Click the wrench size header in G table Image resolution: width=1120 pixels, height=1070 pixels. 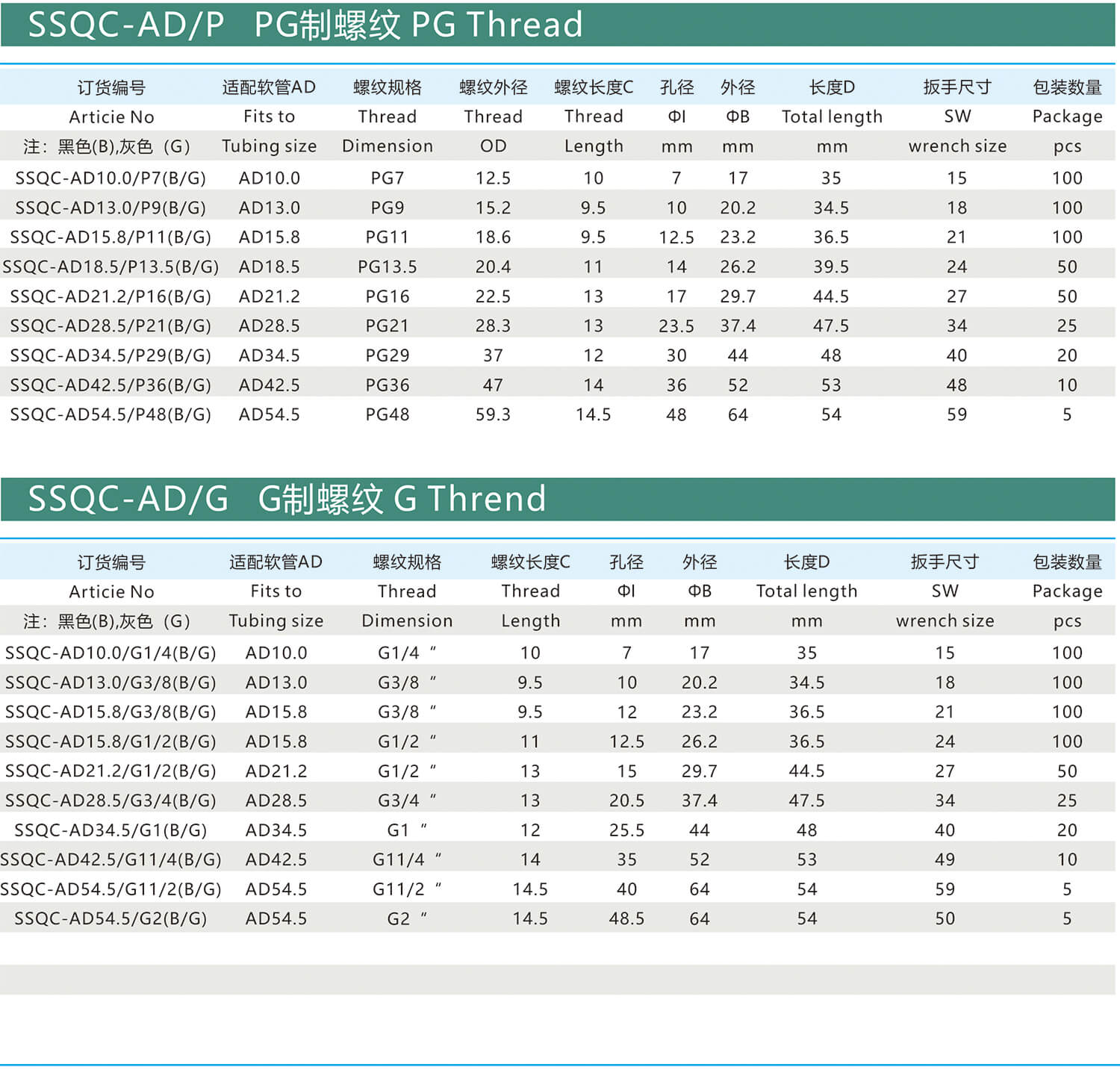pos(945,620)
